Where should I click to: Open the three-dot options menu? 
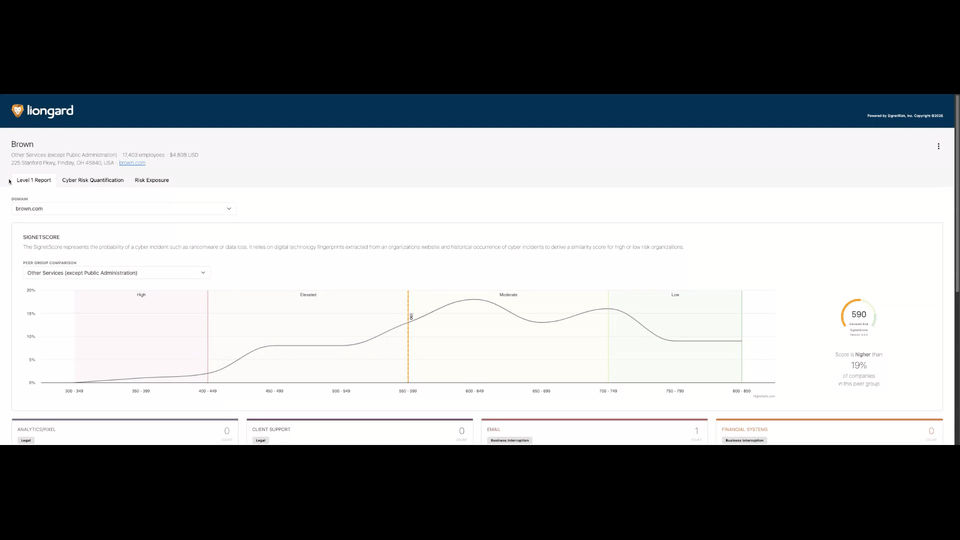(x=938, y=146)
